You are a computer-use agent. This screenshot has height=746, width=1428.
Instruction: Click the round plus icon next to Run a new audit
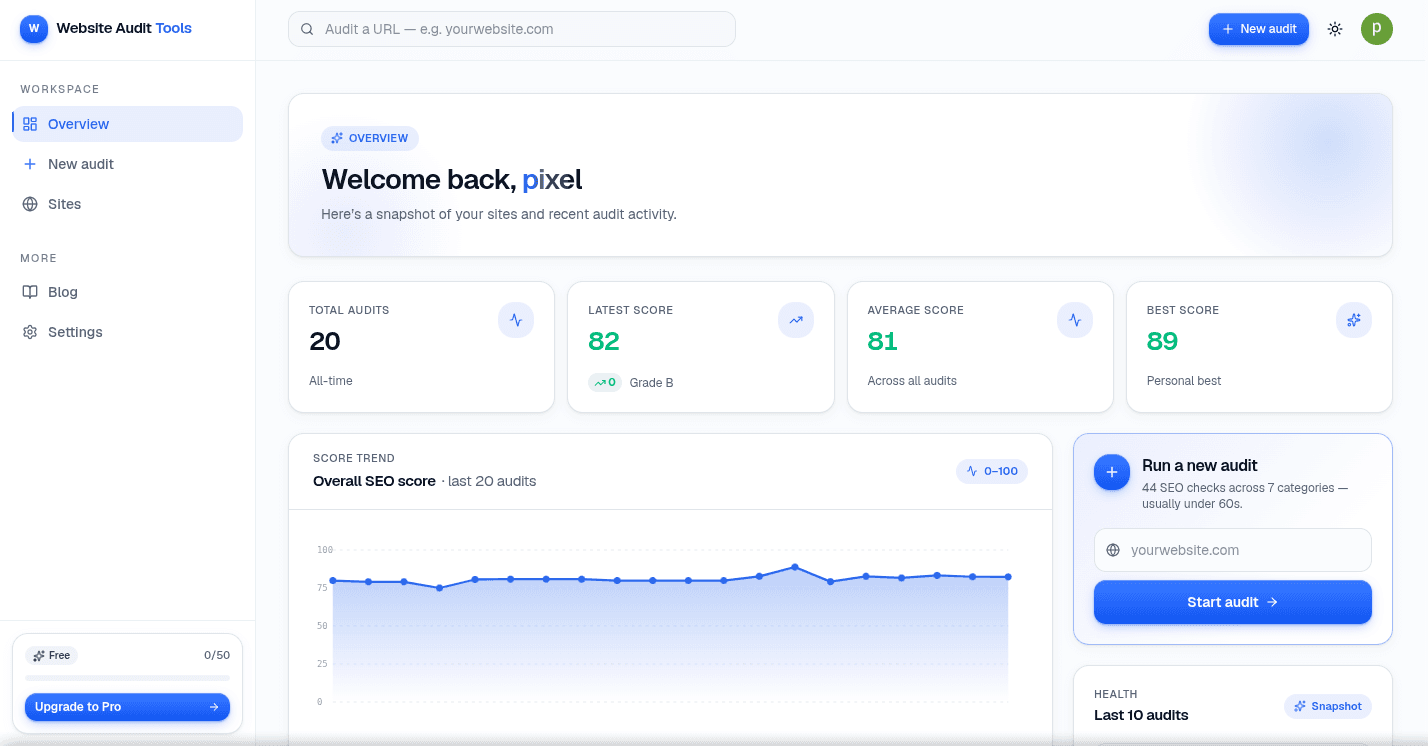pyautogui.click(x=1112, y=472)
